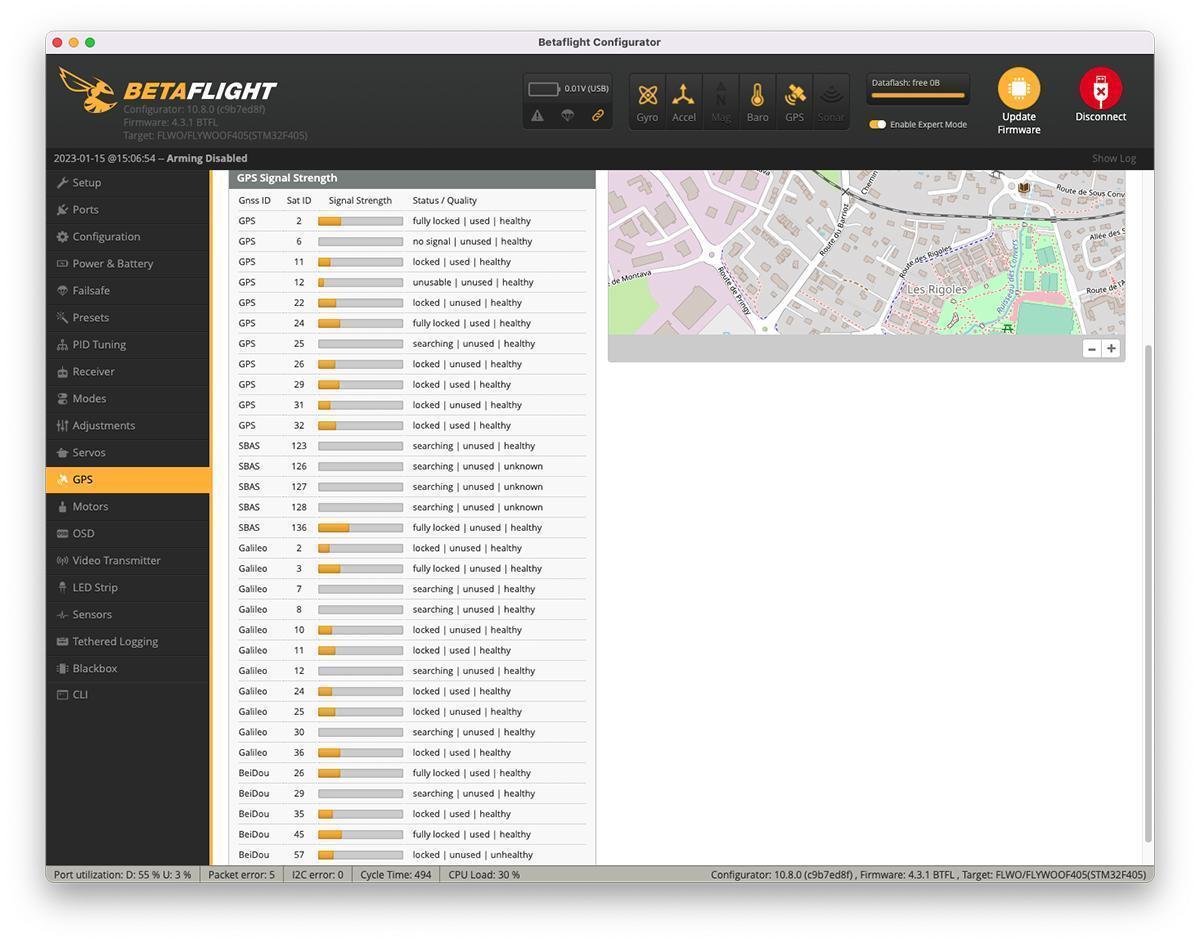Click the Port utilization status entry
Viewport: 1200px width, 943px height.
(122, 875)
